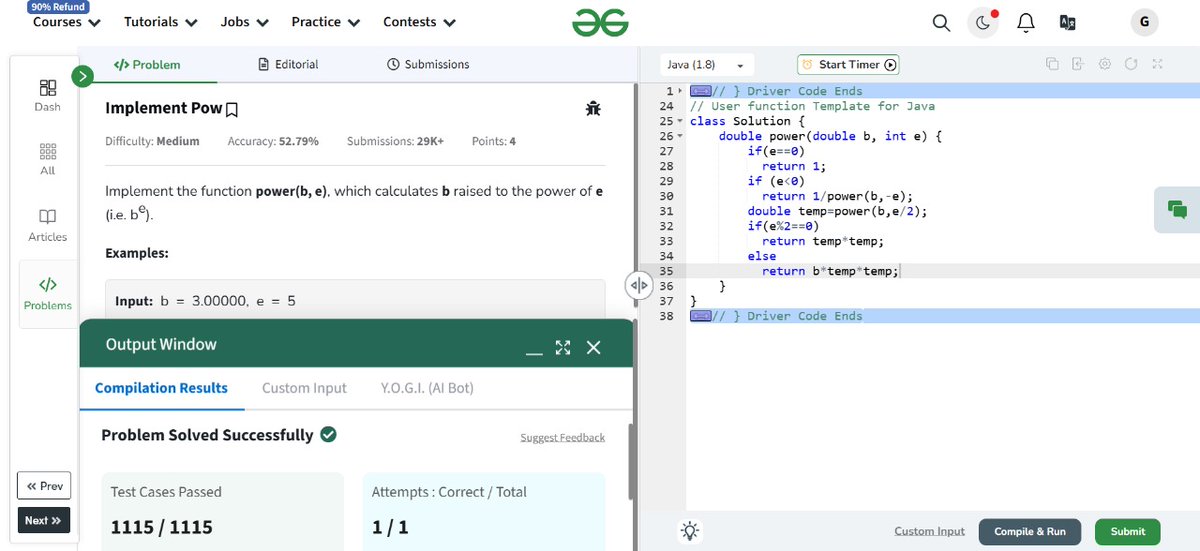Minimize the Output Window
The width and height of the screenshot is (1200, 551).
coord(534,351)
